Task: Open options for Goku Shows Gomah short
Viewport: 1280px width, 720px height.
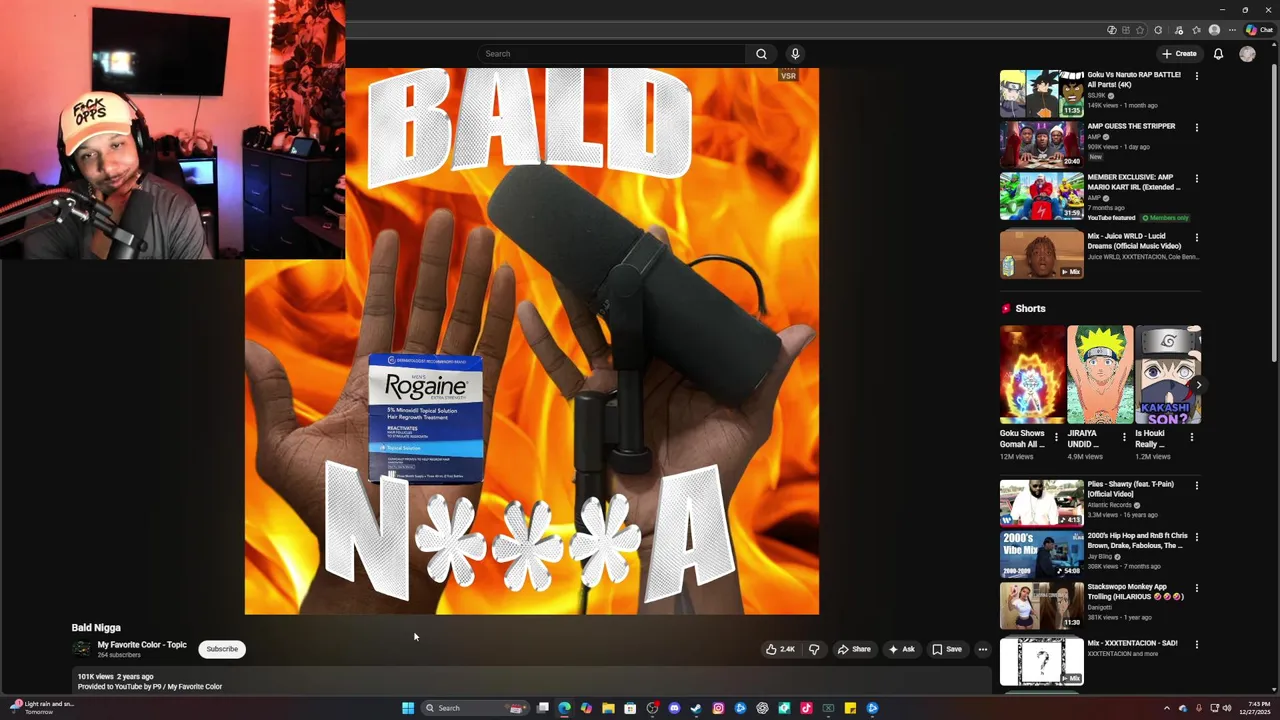Action: coord(1056,437)
